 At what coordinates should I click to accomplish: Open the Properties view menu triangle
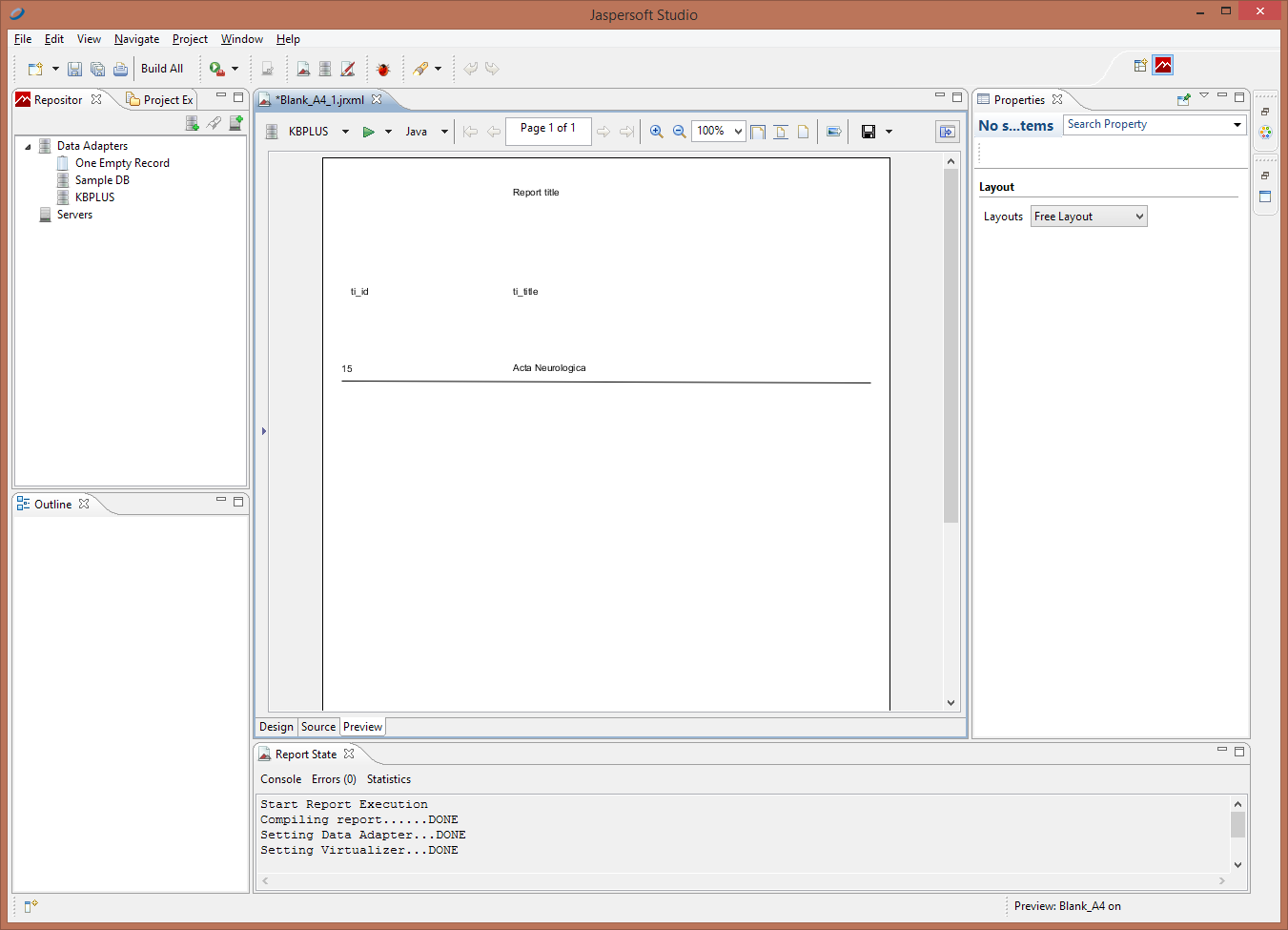click(x=1204, y=96)
